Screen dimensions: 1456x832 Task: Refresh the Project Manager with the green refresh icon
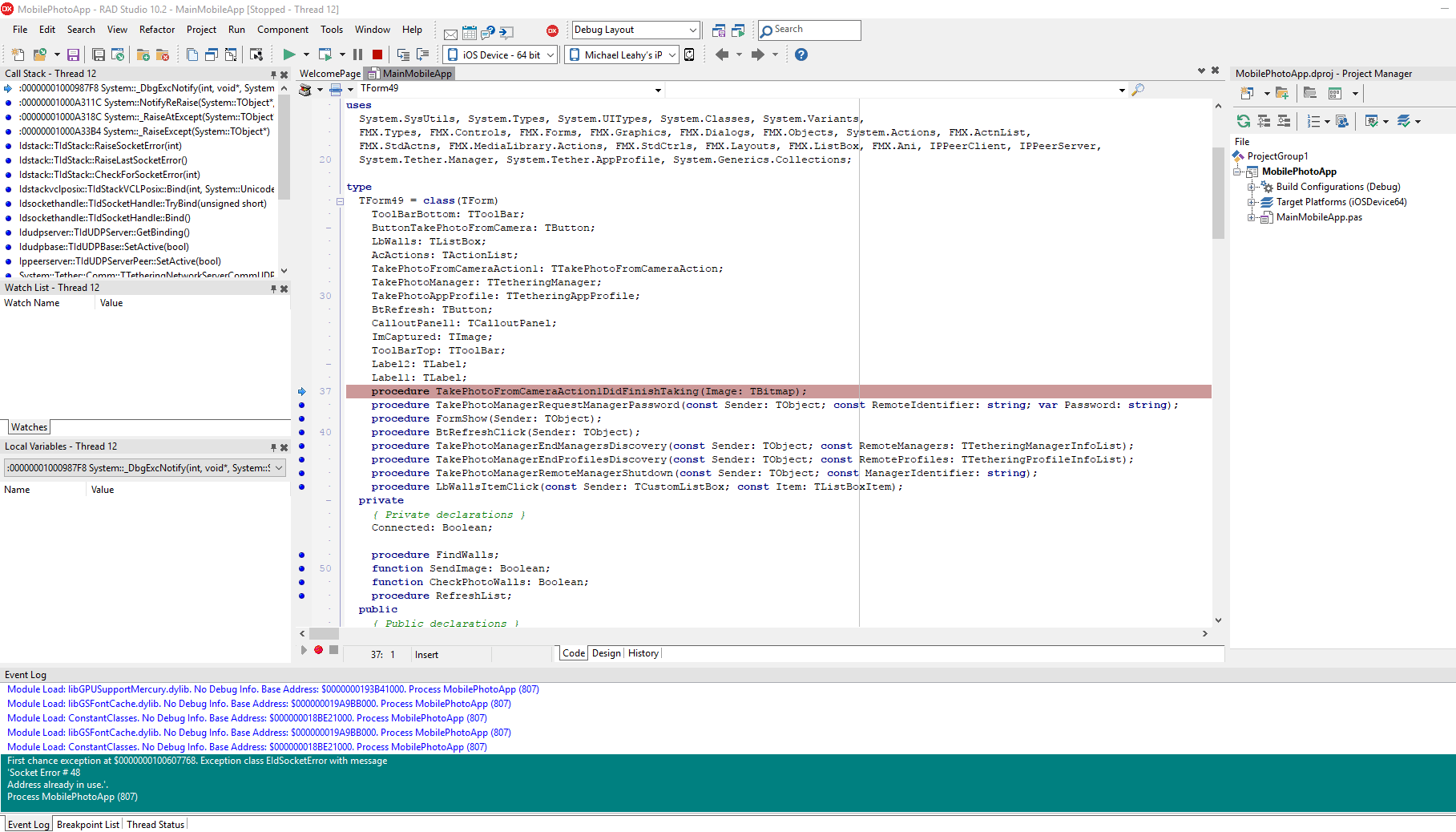pos(1244,121)
